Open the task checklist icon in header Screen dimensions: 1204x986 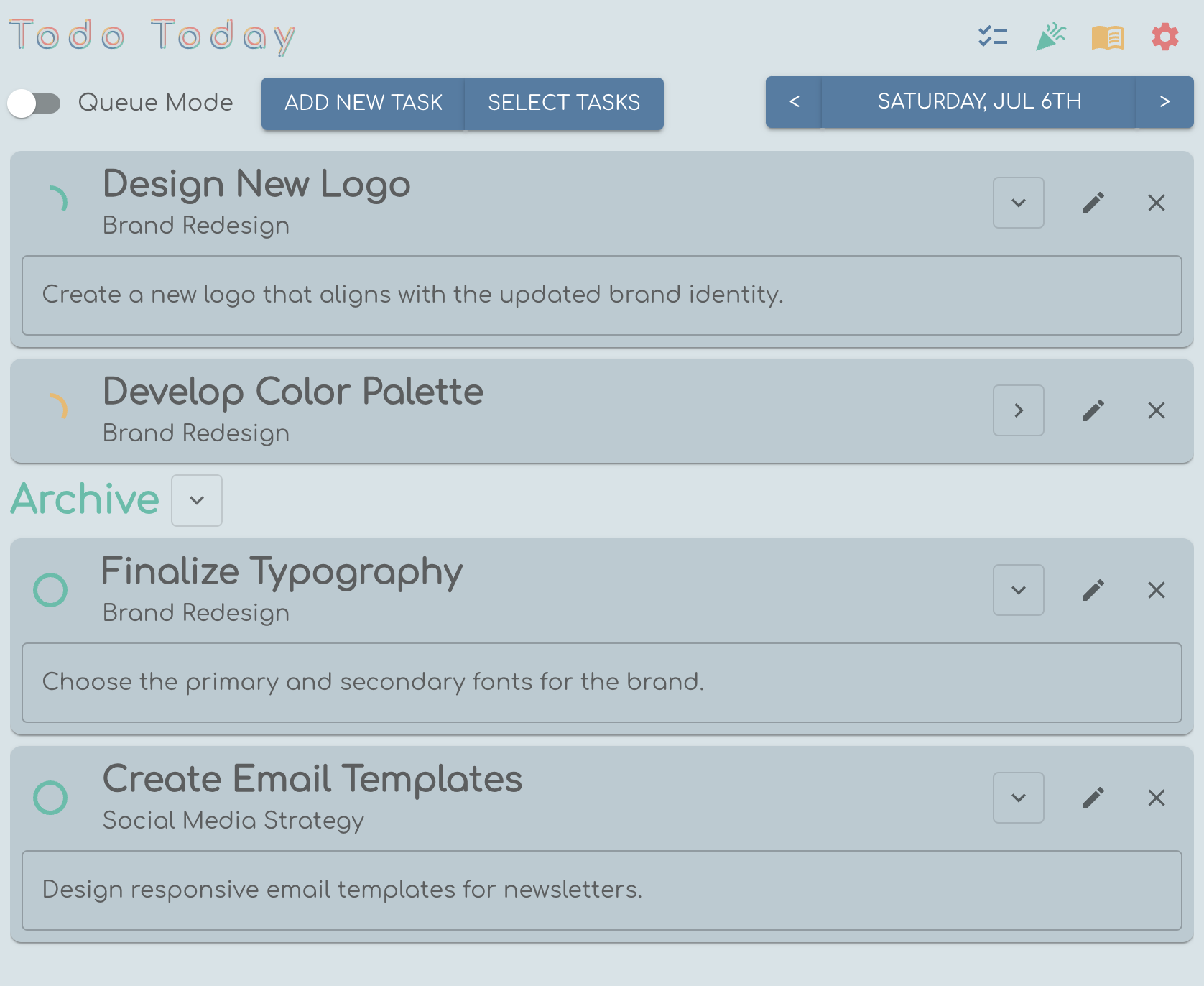pos(993,37)
